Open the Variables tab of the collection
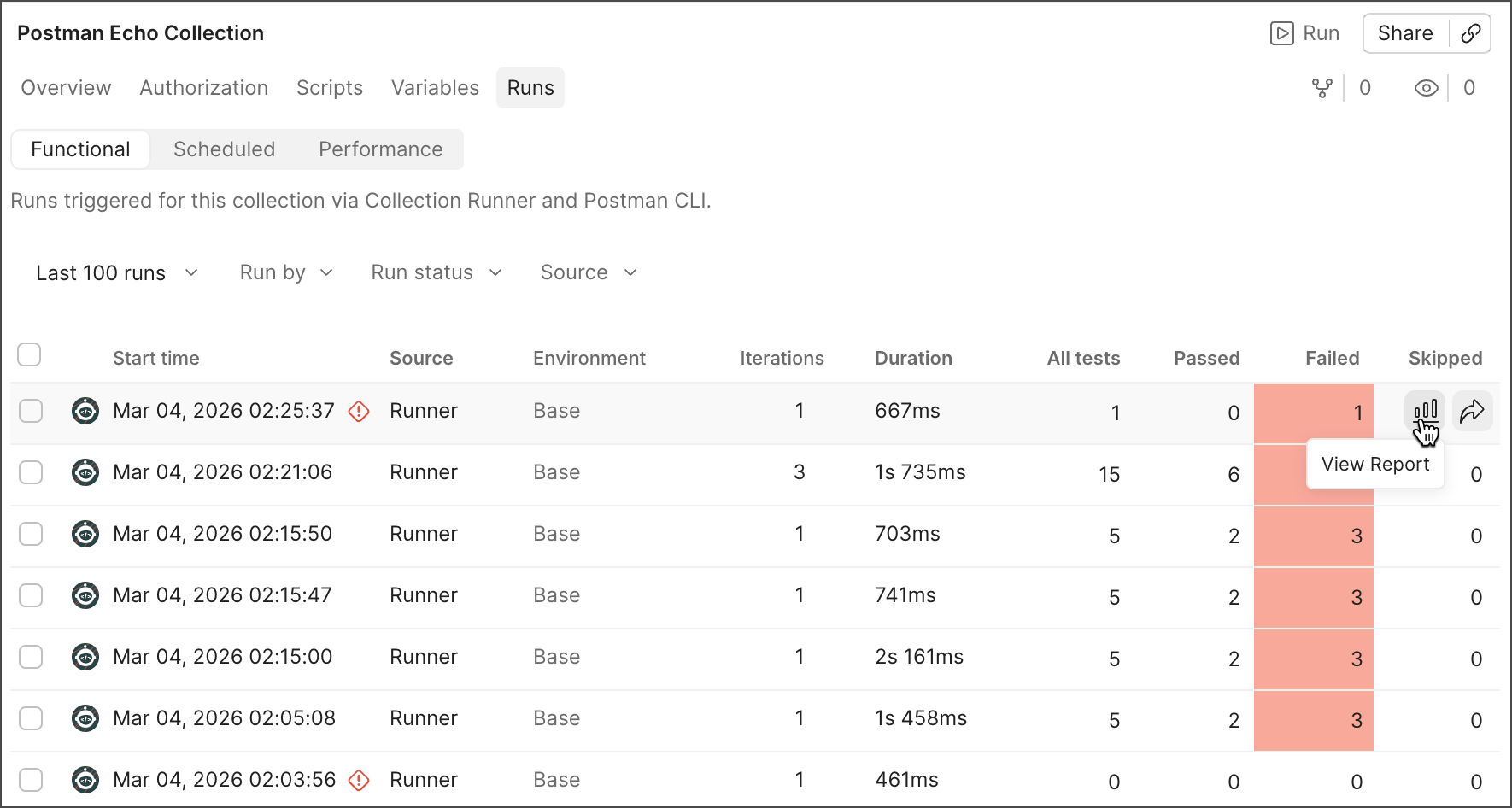The height and width of the screenshot is (808, 1512). (x=435, y=87)
